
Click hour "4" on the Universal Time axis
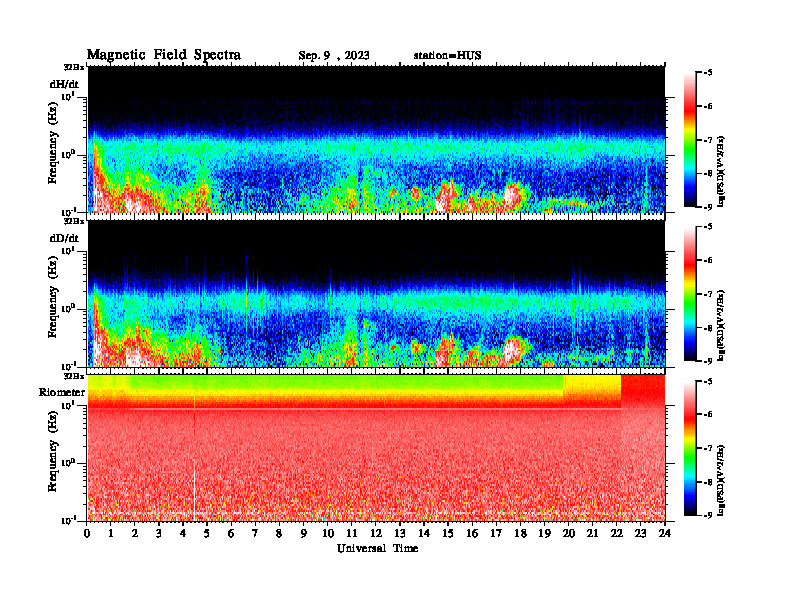point(183,534)
